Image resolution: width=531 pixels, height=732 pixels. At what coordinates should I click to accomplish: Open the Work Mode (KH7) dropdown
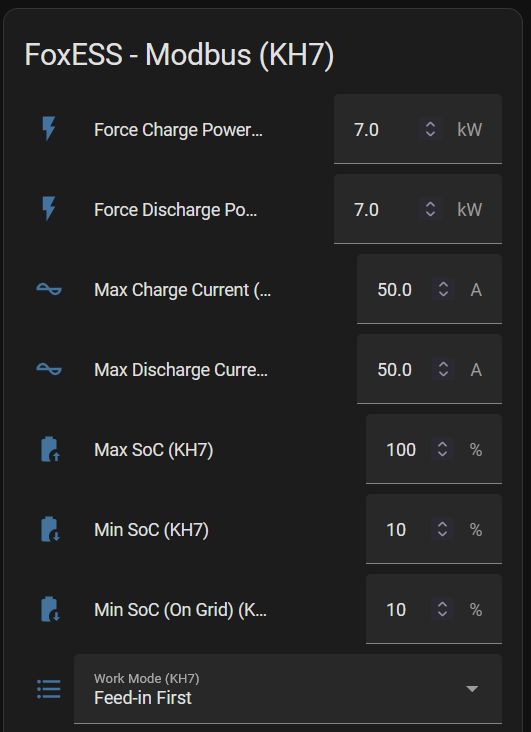[x=288, y=689]
